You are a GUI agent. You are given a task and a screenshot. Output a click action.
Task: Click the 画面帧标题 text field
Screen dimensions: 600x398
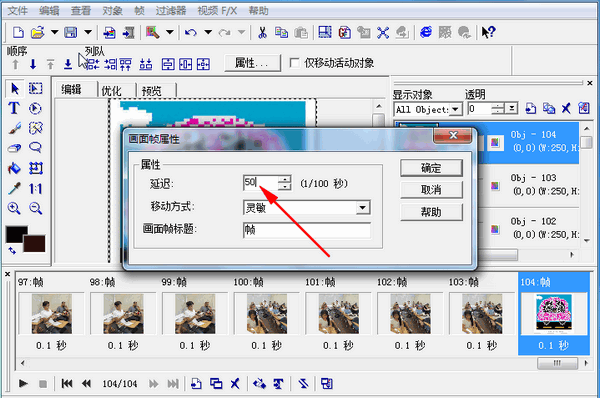tap(307, 230)
